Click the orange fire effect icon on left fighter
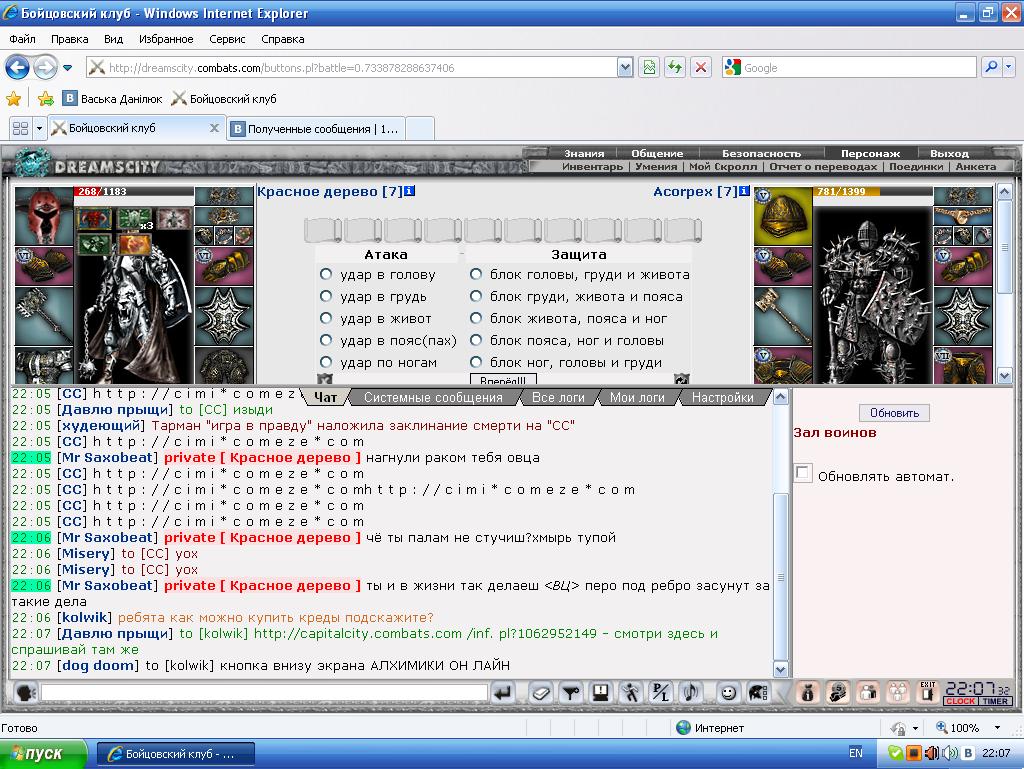This screenshot has height=769, width=1024. coord(135,245)
